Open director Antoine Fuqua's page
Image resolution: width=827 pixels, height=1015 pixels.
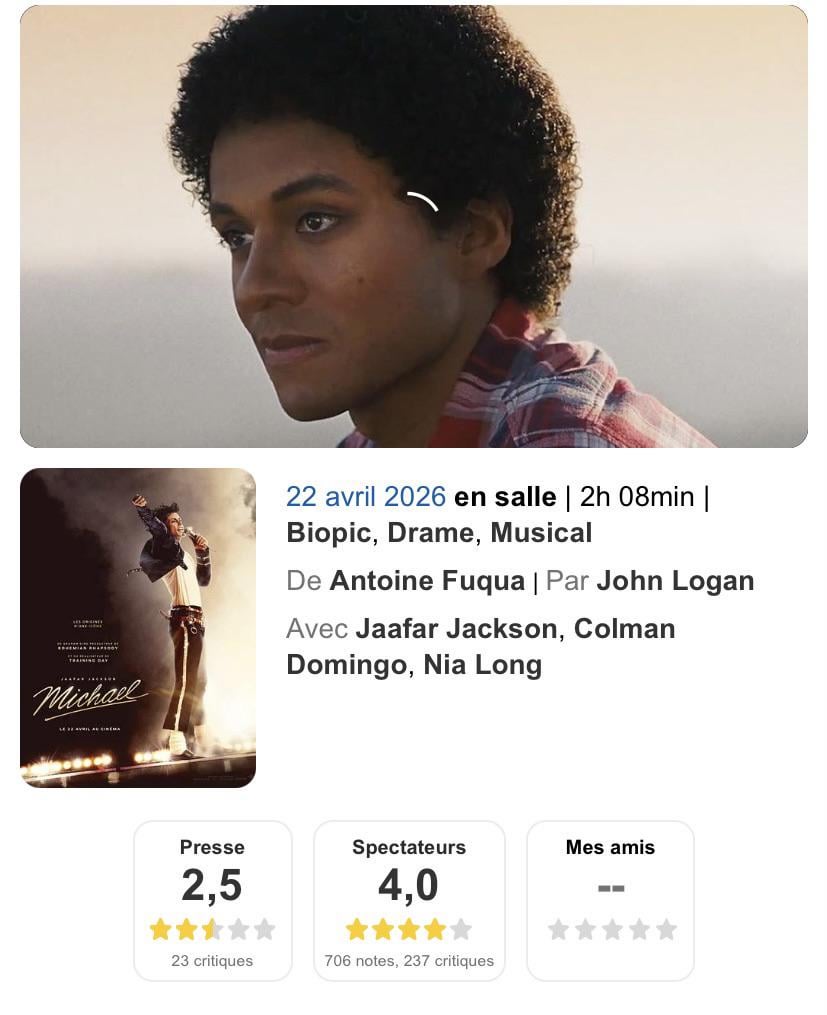[x=427, y=581]
